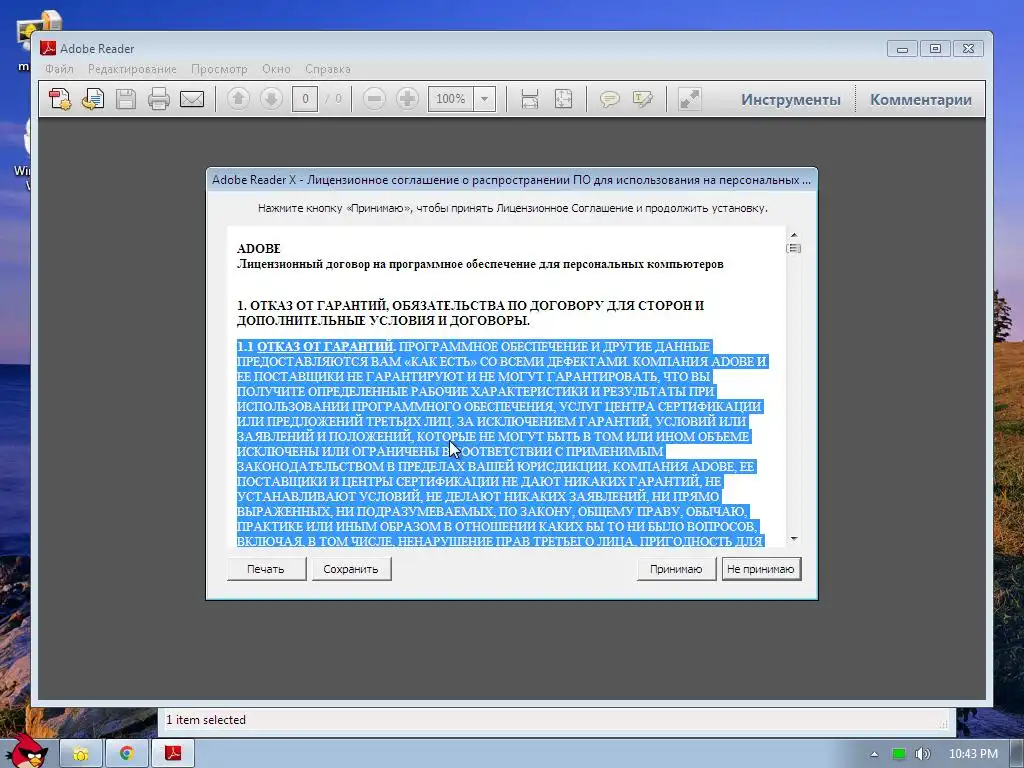This screenshot has width=1024, height=768.
Task: Go to previous page arrow icon
Action: coord(238,99)
